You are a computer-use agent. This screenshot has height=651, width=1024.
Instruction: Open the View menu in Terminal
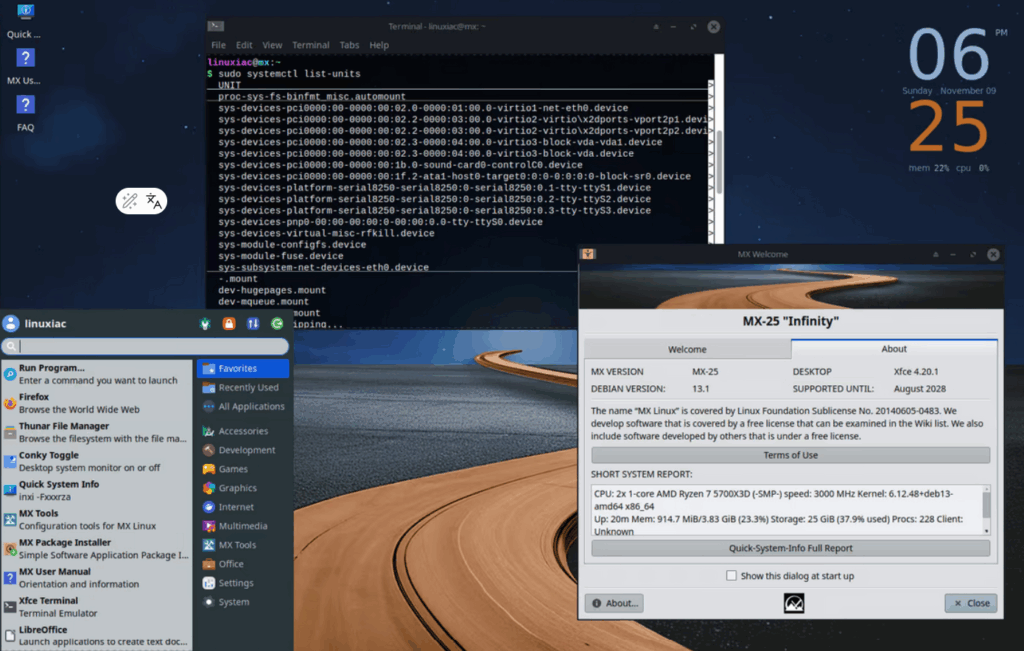pyautogui.click(x=272, y=45)
